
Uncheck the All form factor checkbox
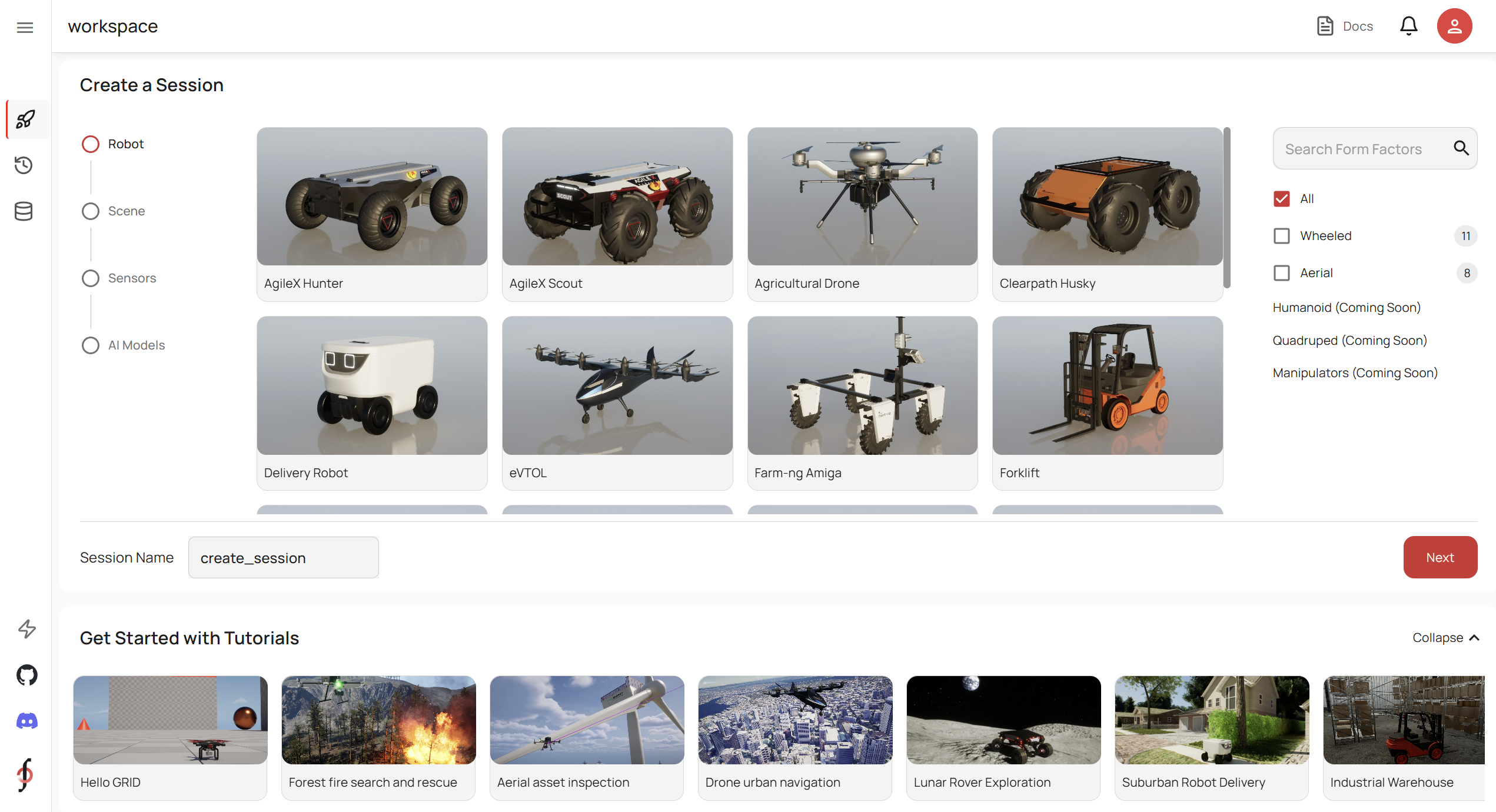(x=1281, y=199)
